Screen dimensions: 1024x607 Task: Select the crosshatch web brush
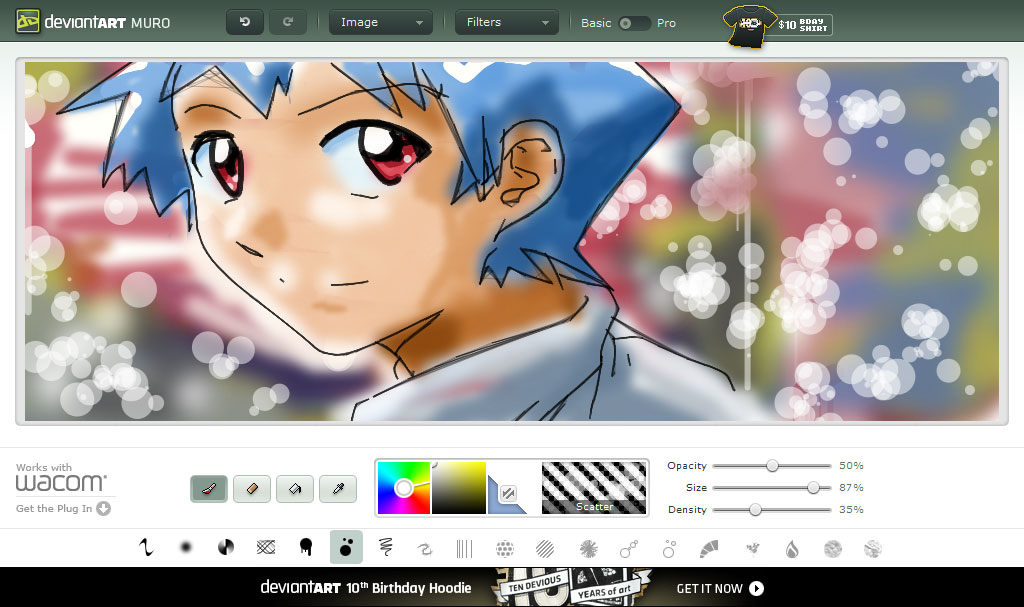click(x=266, y=548)
